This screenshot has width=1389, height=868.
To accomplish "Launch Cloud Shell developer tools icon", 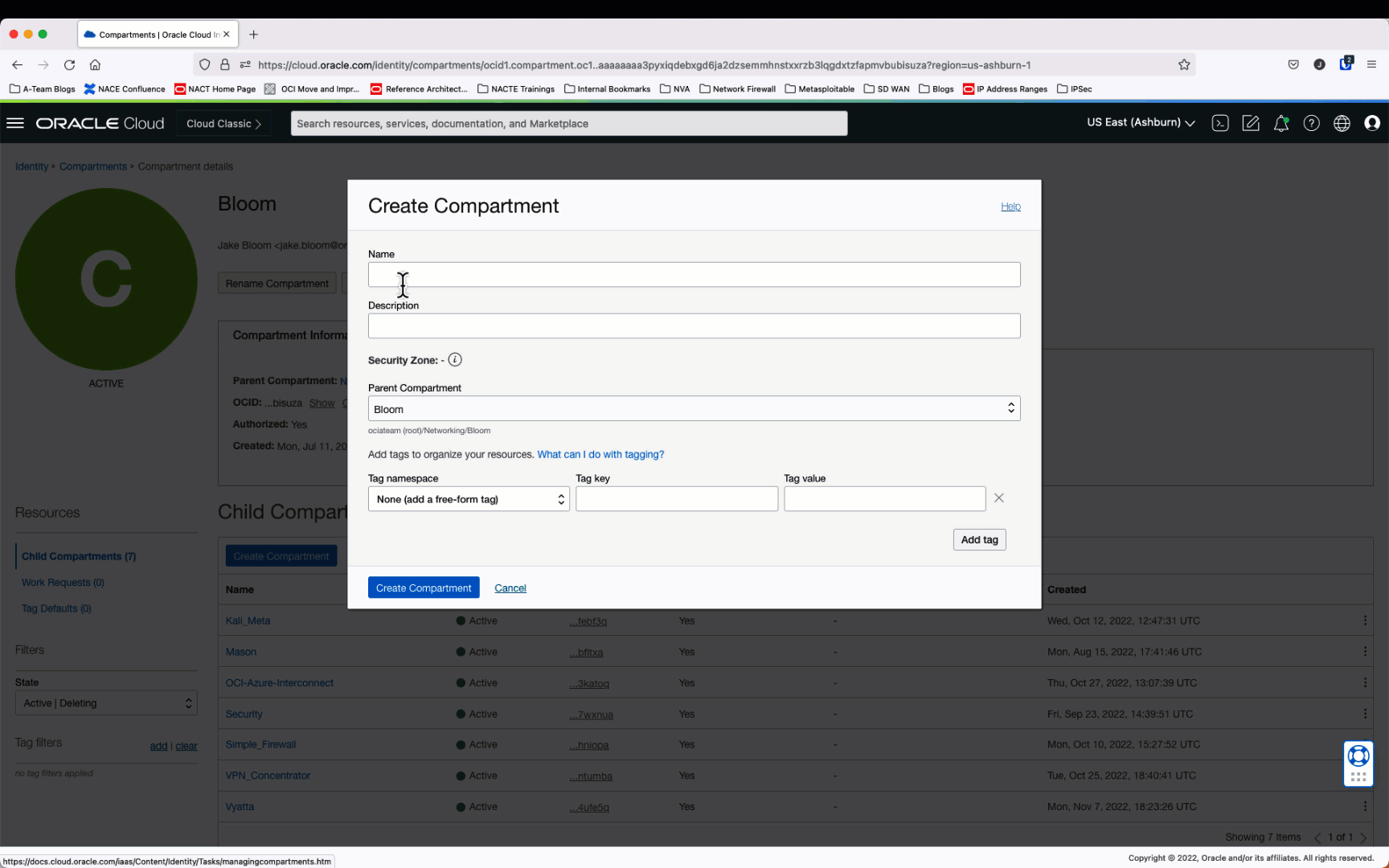I will tap(1220, 123).
